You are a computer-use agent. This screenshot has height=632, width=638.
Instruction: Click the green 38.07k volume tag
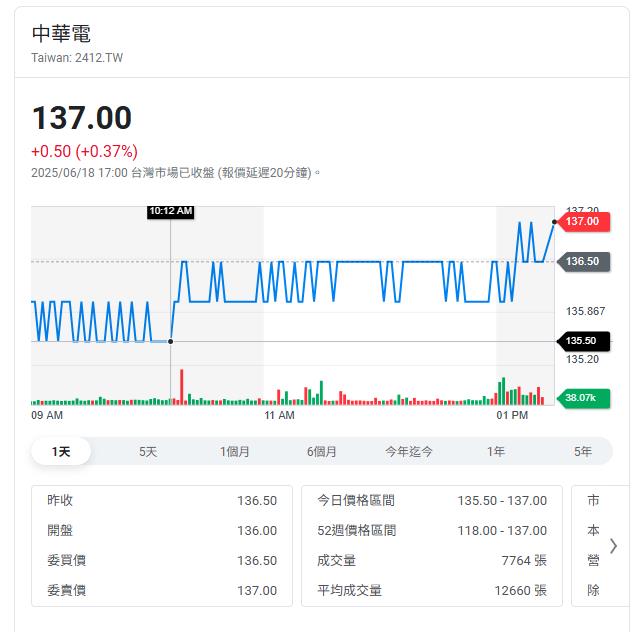pos(583,398)
